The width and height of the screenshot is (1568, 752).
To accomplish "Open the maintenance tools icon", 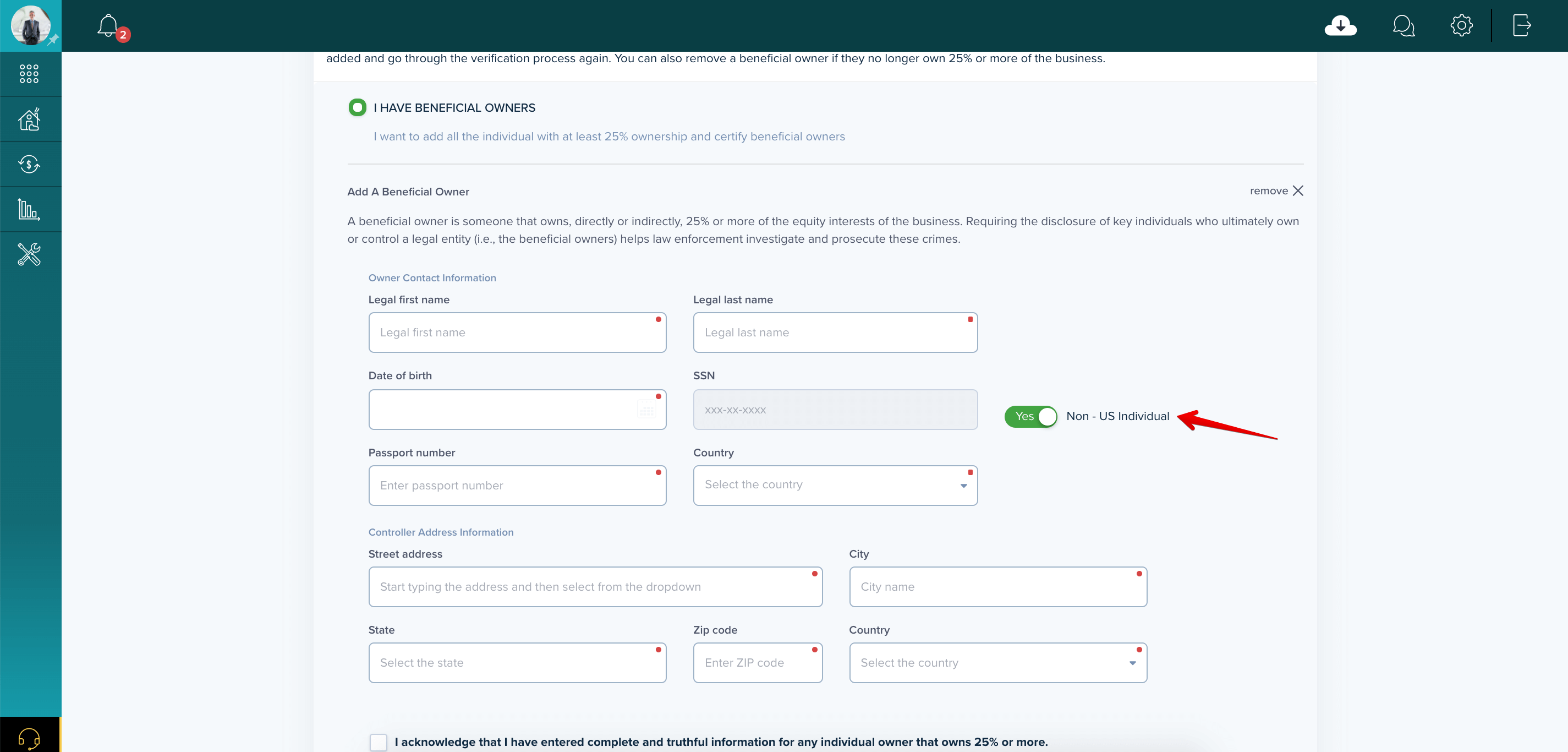I will (x=29, y=254).
